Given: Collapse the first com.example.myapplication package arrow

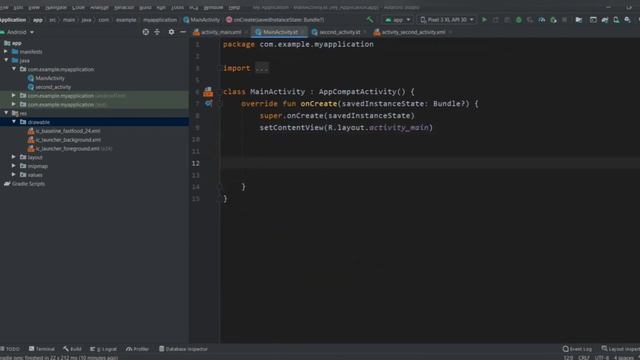Looking at the screenshot, I should tap(14, 69).
